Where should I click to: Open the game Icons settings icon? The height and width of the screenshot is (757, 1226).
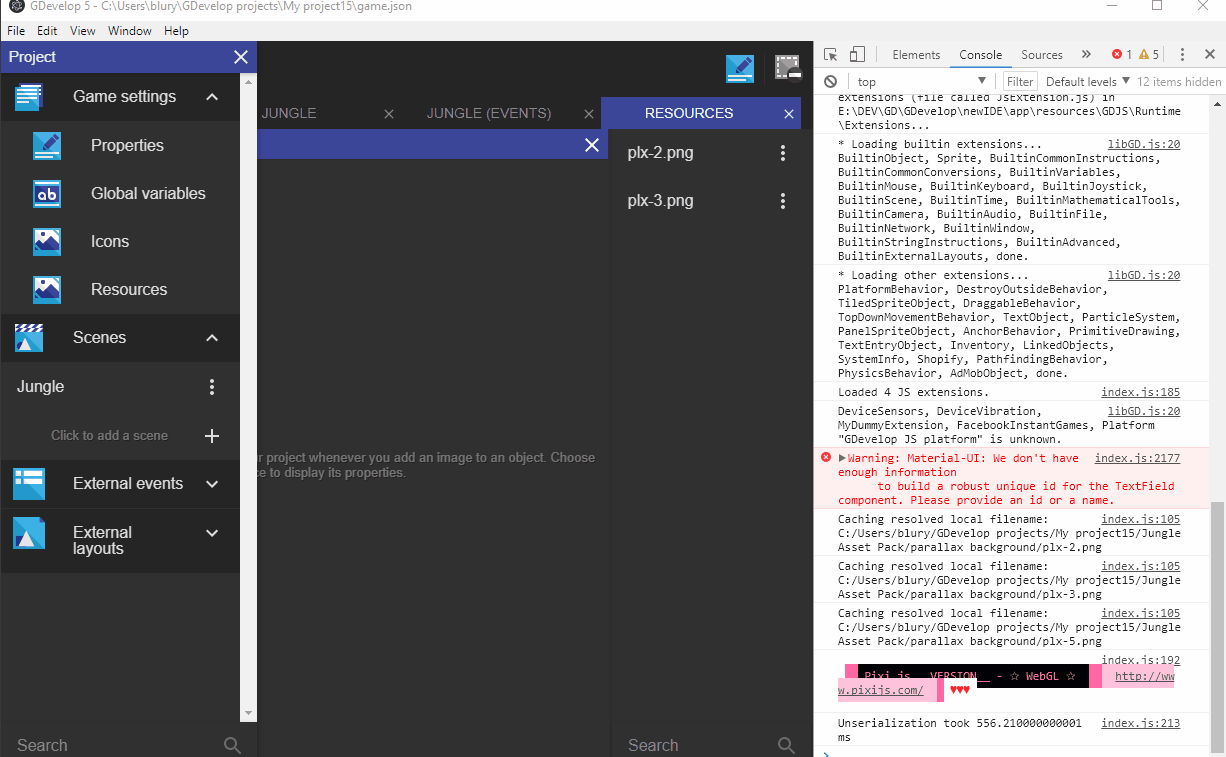tap(47, 241)
